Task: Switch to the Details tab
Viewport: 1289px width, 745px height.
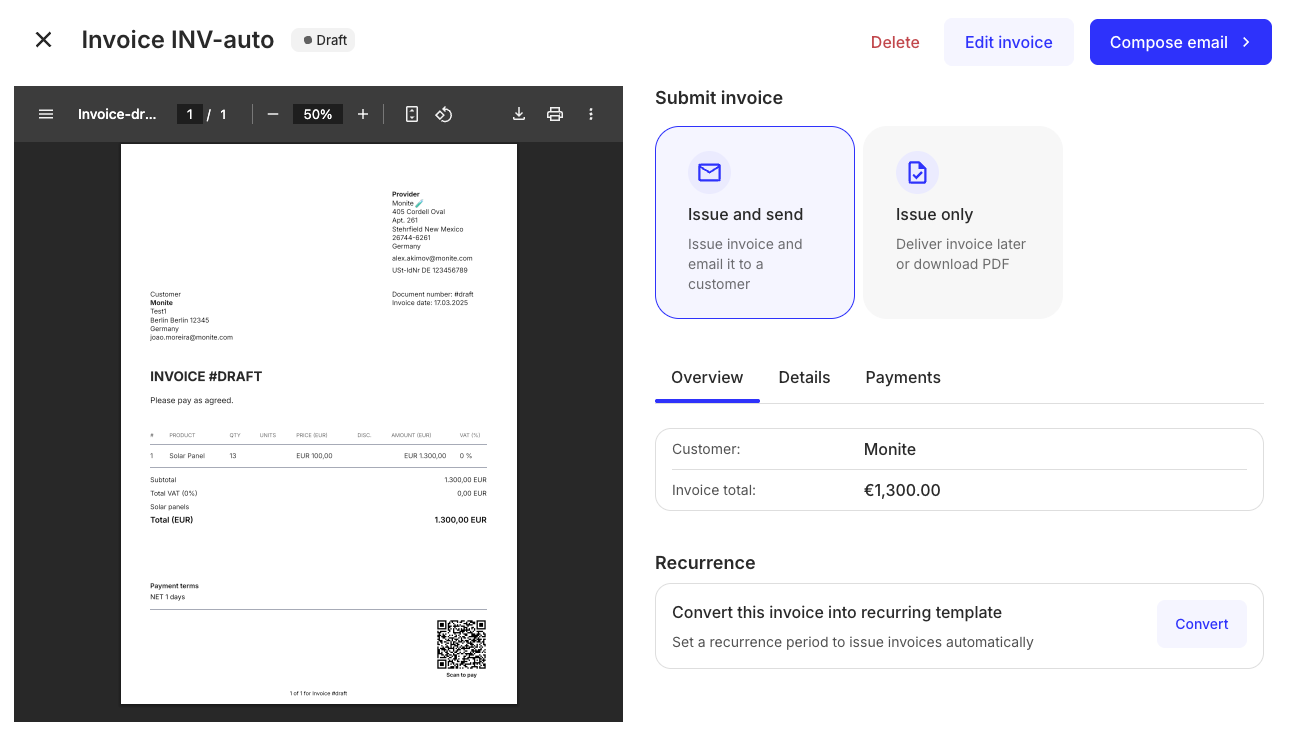Action: tap(804, 377)
